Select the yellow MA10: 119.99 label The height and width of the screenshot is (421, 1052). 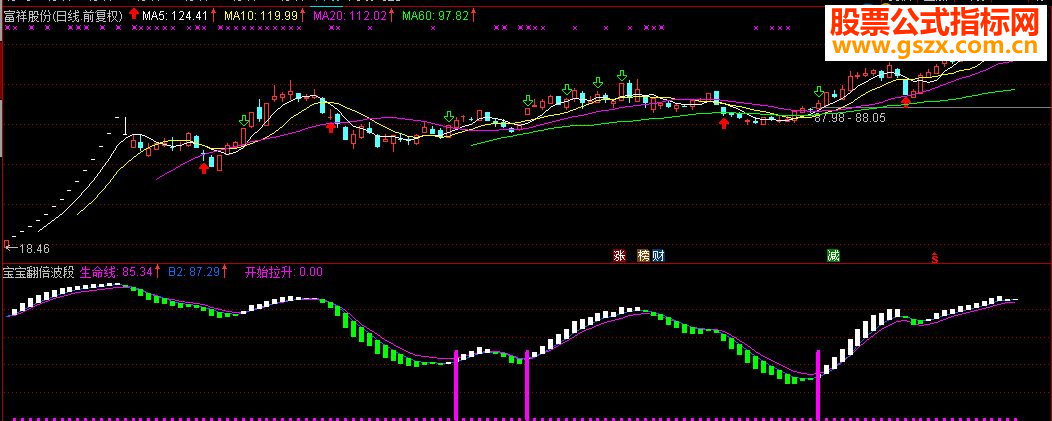click(x=260, y=15)
